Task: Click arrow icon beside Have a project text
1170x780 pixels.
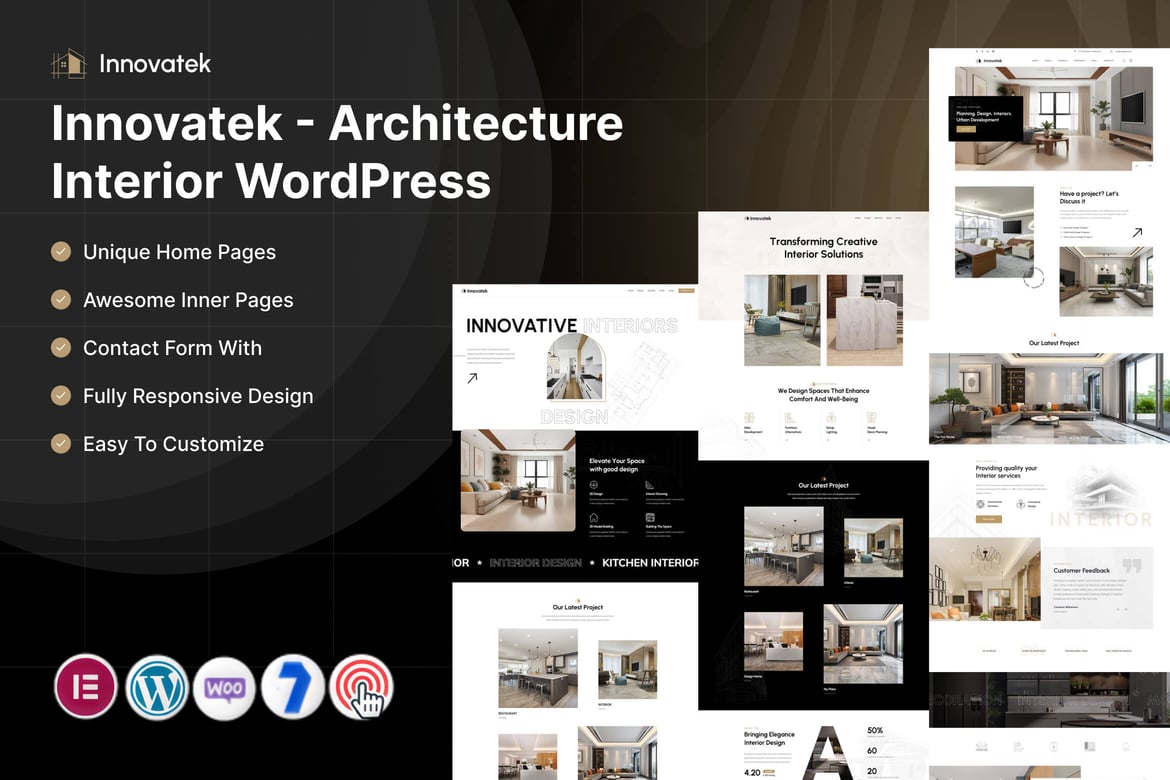Action: click(x=1137, y=233)
